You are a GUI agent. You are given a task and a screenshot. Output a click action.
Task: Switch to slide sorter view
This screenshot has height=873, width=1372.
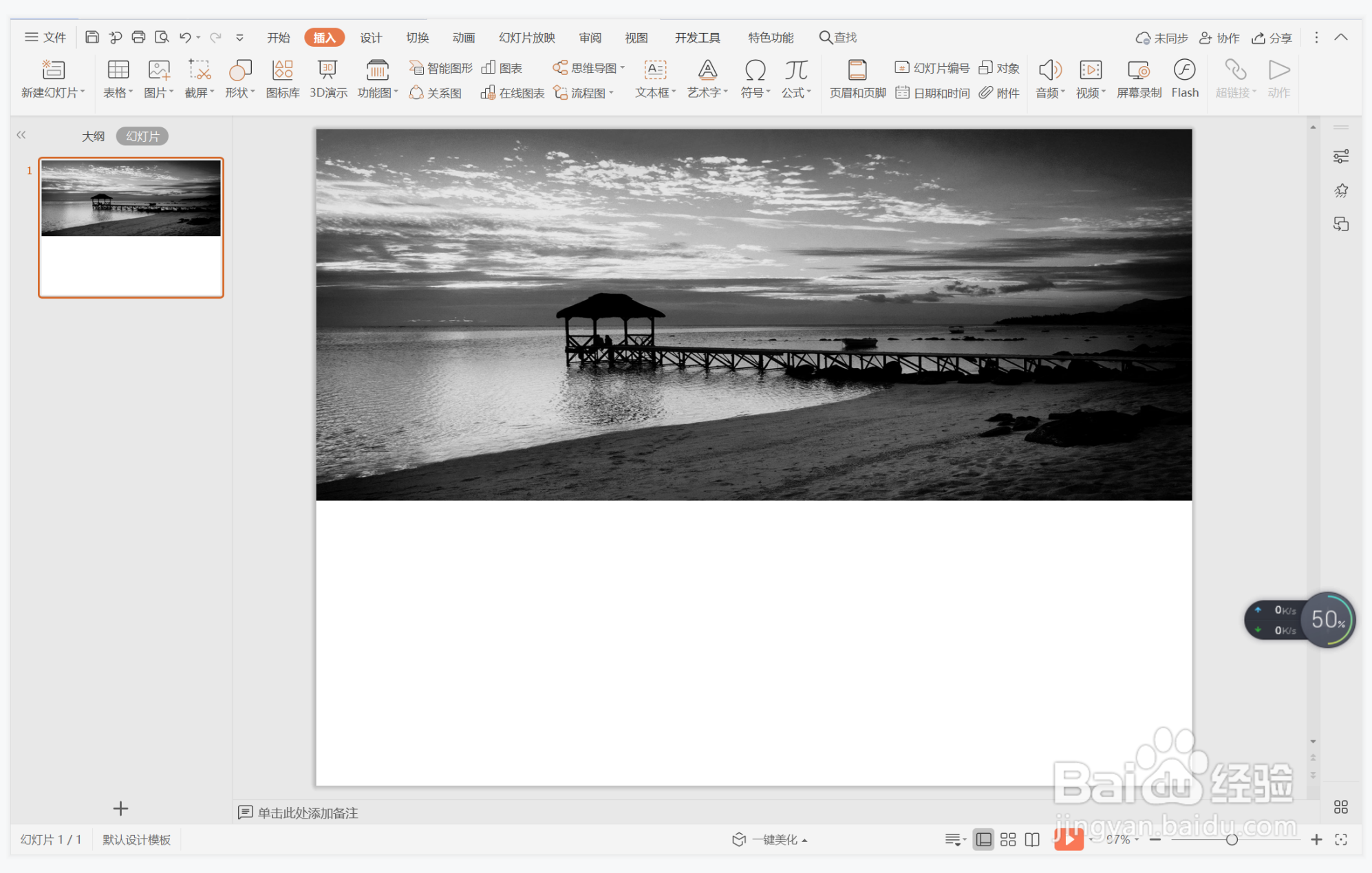point(1008,839)
